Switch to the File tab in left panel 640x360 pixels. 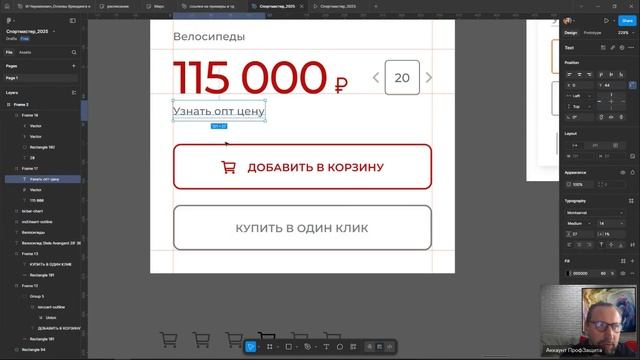tap(9, 52)
